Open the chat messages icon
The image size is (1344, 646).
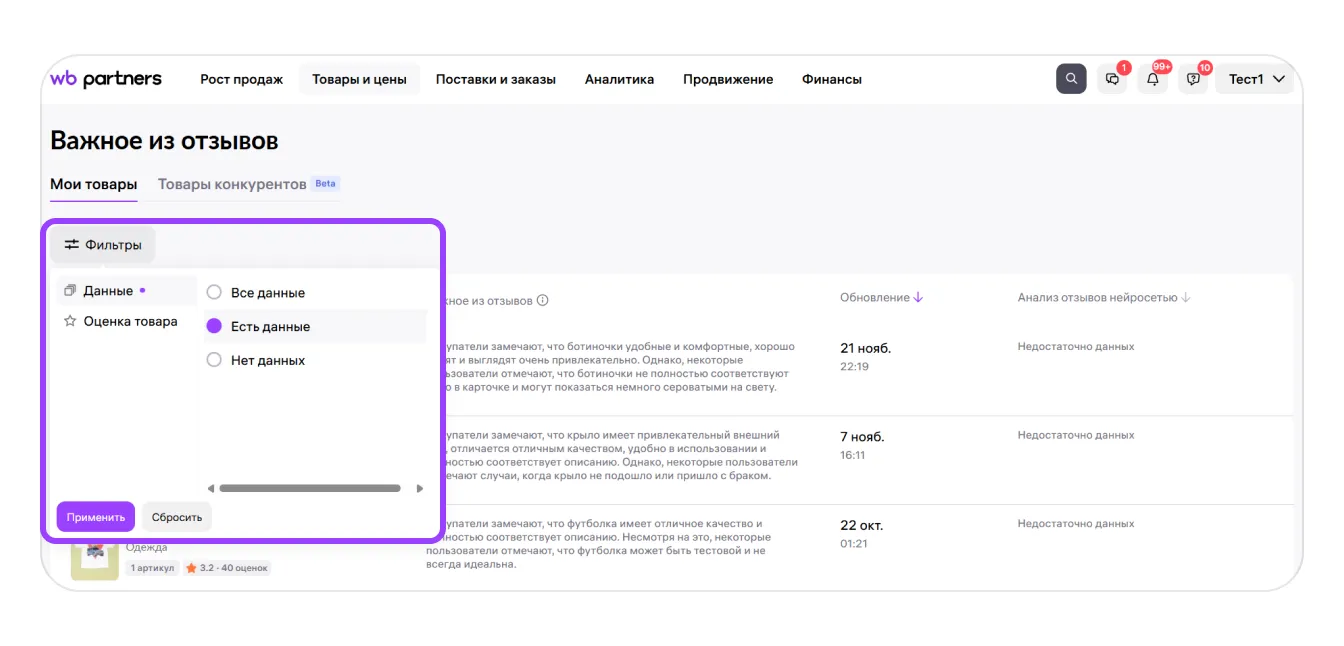pos(1112,79)
